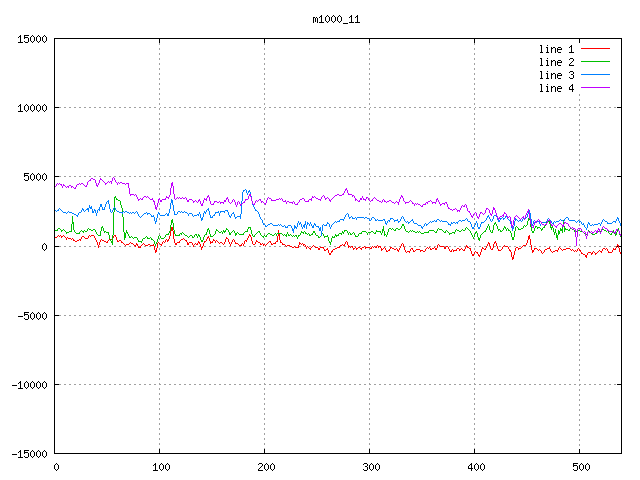640x480 pixels.
Task: Click the 400 x-axis tick label
Action: (x=475, y=467)
